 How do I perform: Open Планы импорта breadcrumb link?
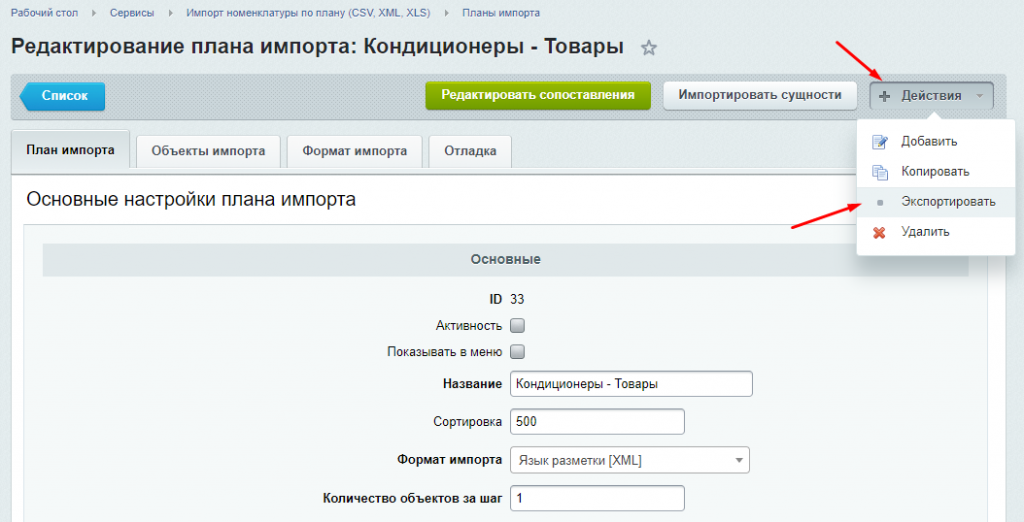501,12
